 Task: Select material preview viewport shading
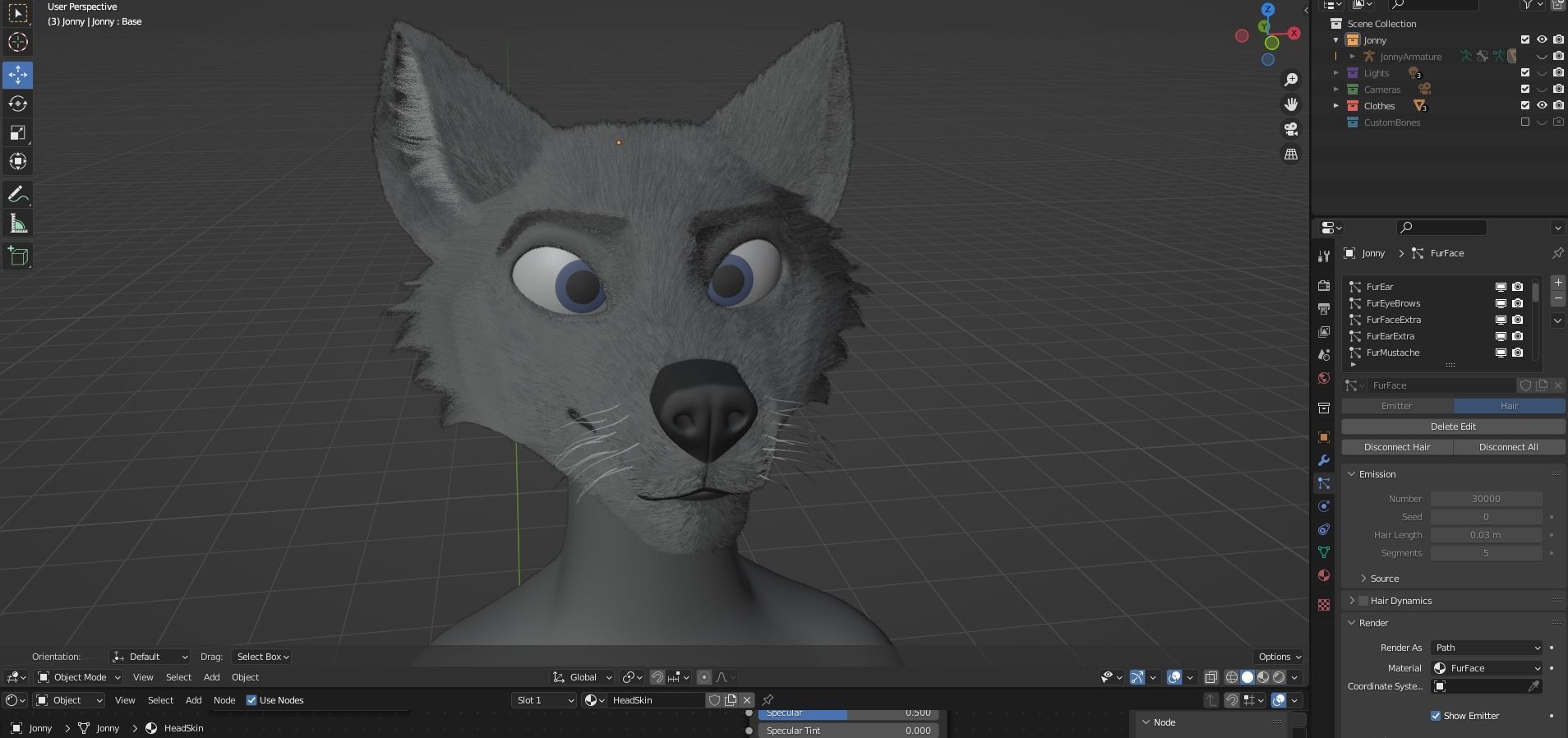(x=1262, y=677)
